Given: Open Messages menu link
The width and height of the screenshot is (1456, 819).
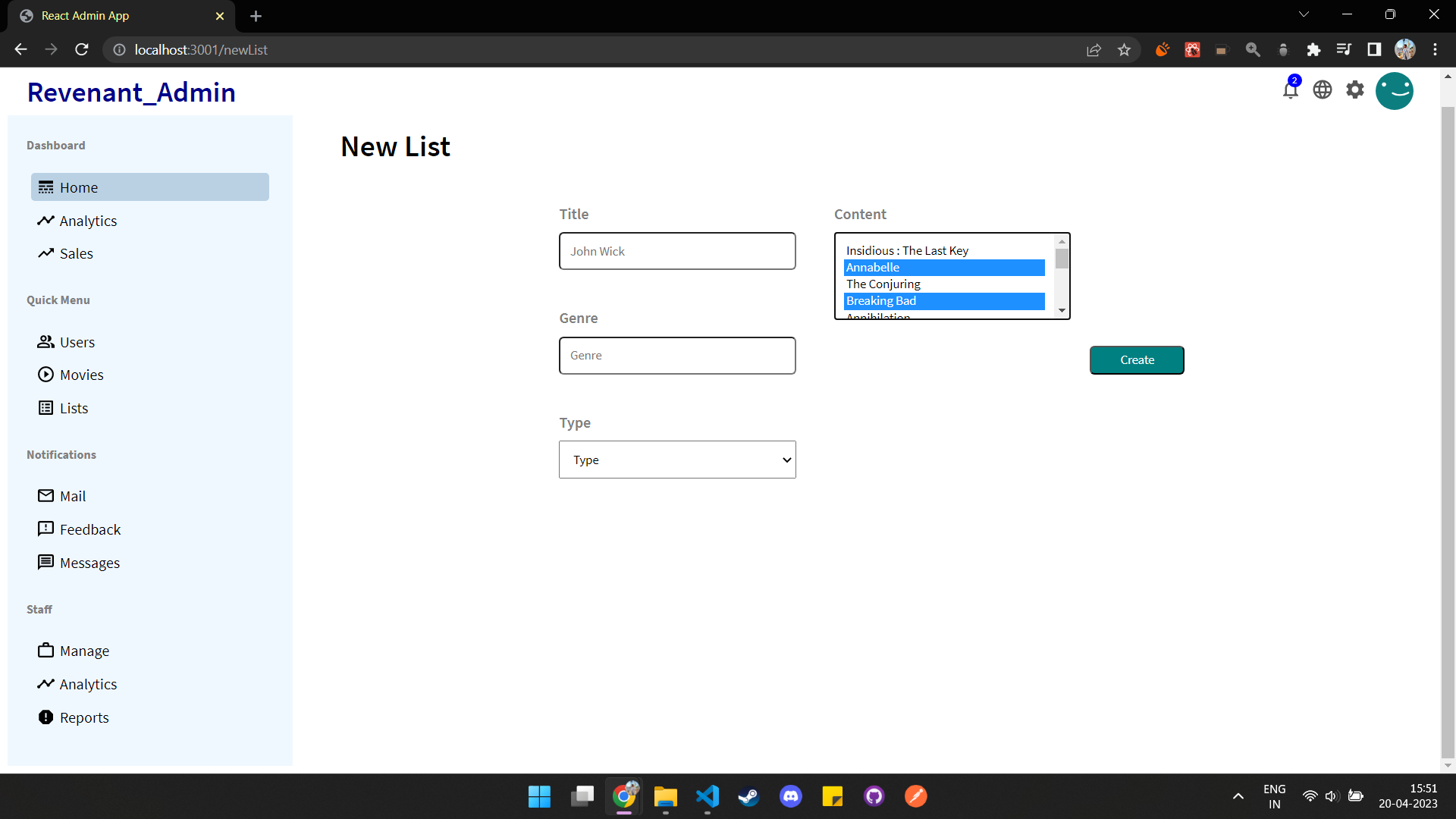Looking at the screenshot, I should coord(89,563).
